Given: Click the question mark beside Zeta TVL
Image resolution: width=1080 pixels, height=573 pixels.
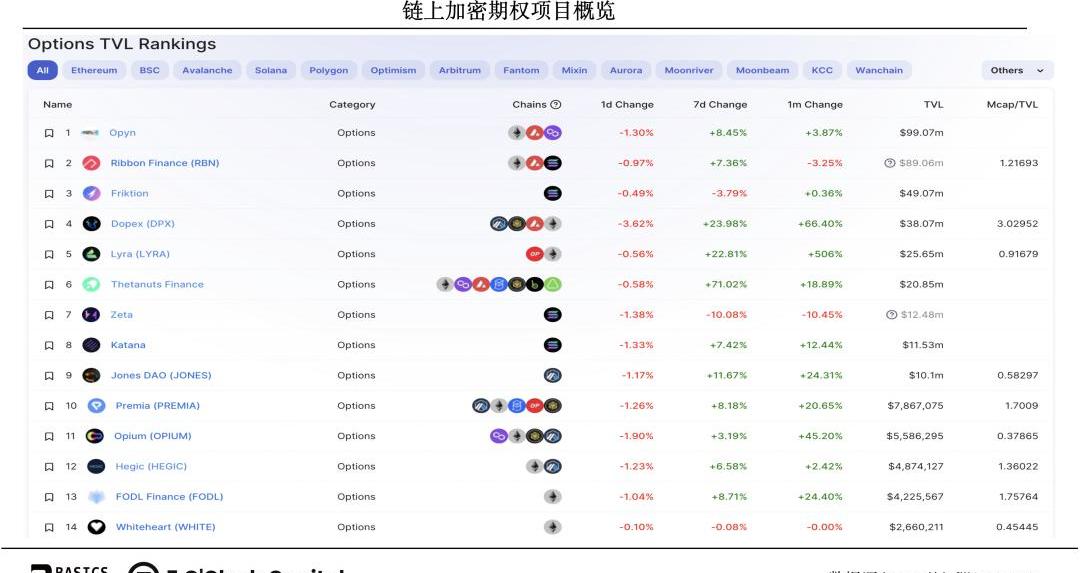Looking at the screenshot, I should (891, 315).
